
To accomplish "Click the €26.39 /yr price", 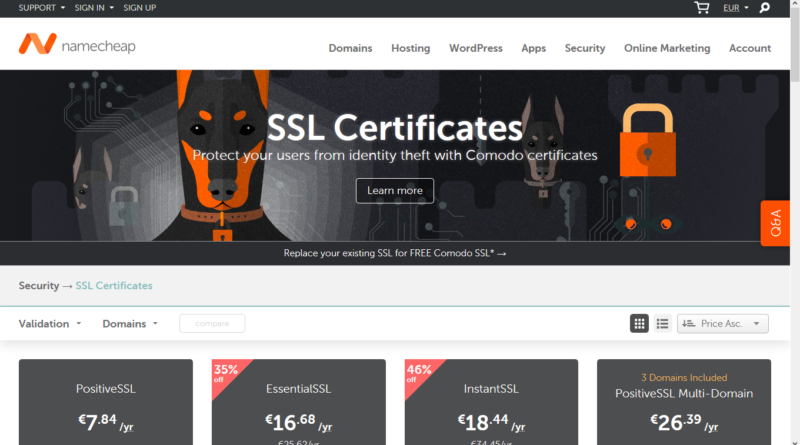I will point(684,422).
